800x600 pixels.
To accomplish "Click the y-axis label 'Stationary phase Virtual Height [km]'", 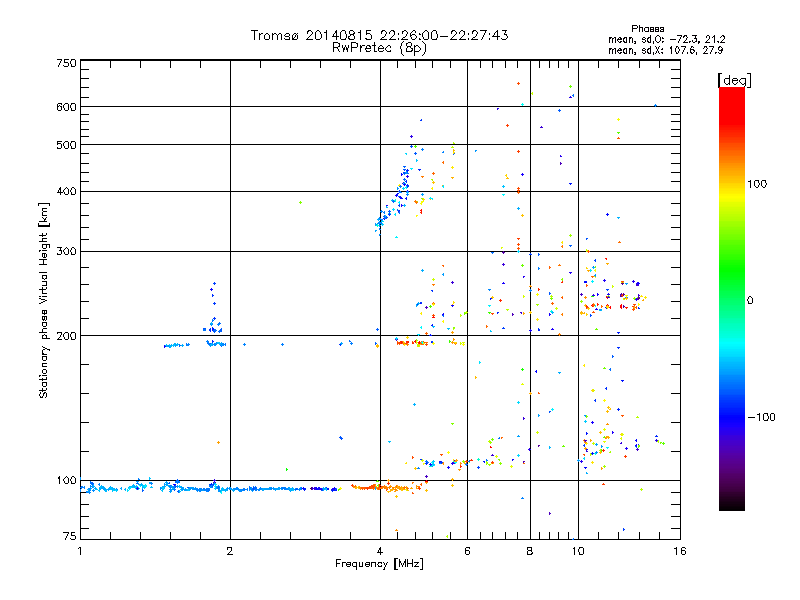I will tap(44, 301).
